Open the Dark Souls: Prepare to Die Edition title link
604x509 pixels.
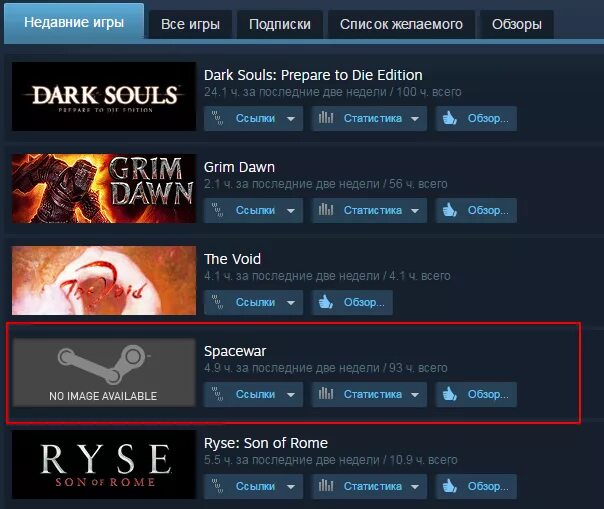point(313,75)
